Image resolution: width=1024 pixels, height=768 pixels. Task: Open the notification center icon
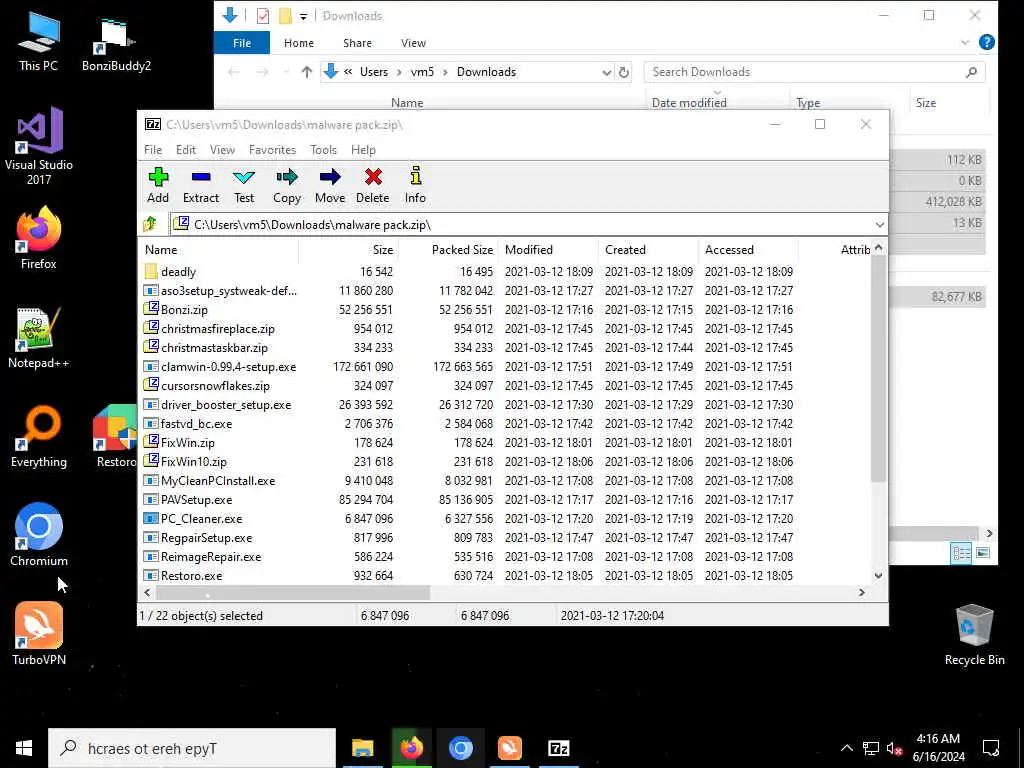point(991,748)
